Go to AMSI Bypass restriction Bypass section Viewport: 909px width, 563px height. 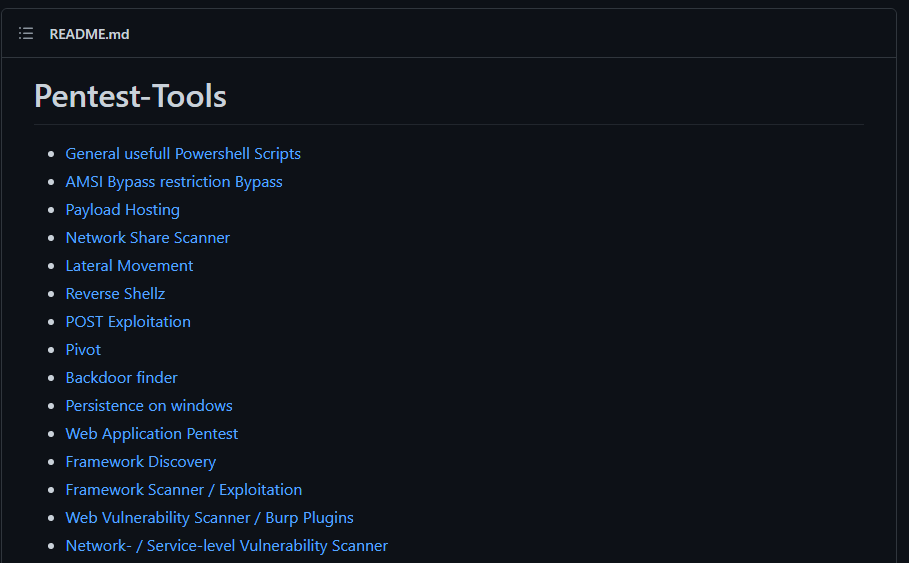(174, 182)
